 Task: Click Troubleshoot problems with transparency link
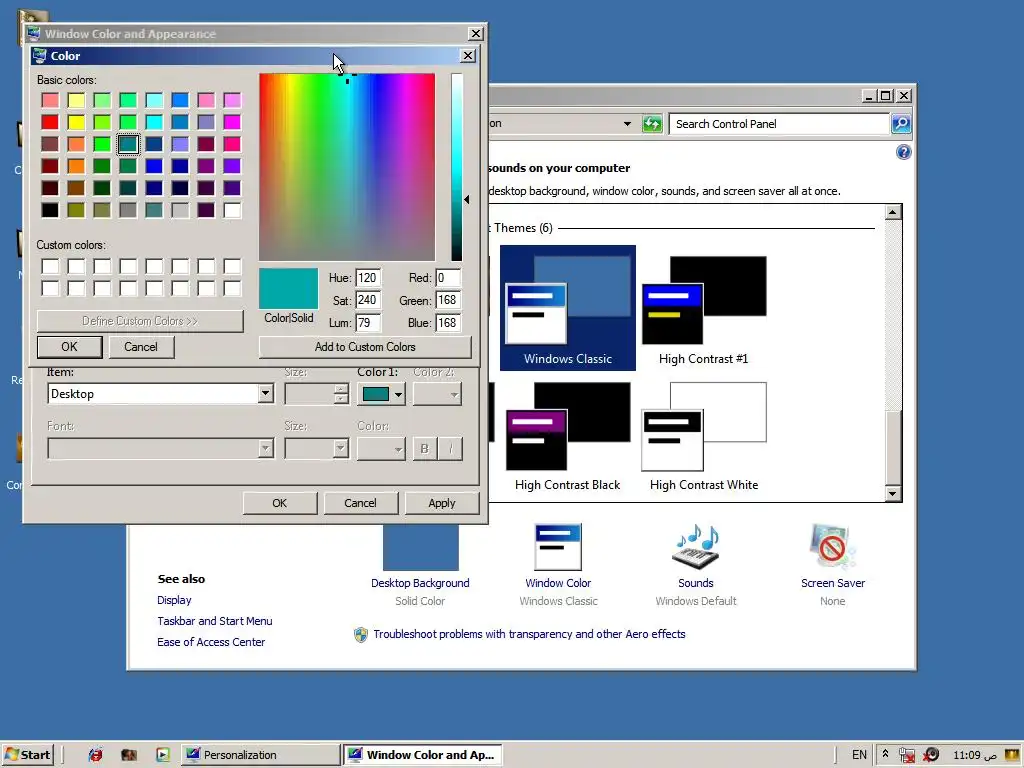coord(529,633)
